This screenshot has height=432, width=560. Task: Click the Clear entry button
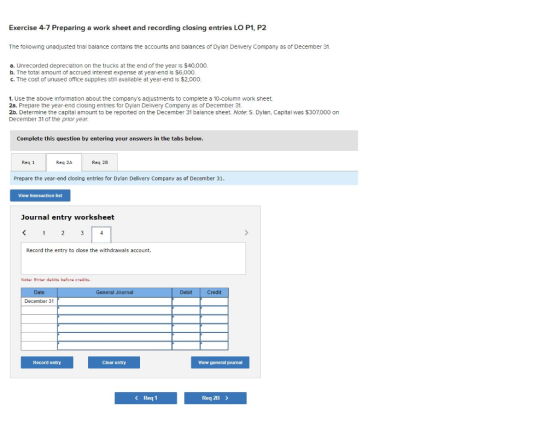[x=114, y=362]
